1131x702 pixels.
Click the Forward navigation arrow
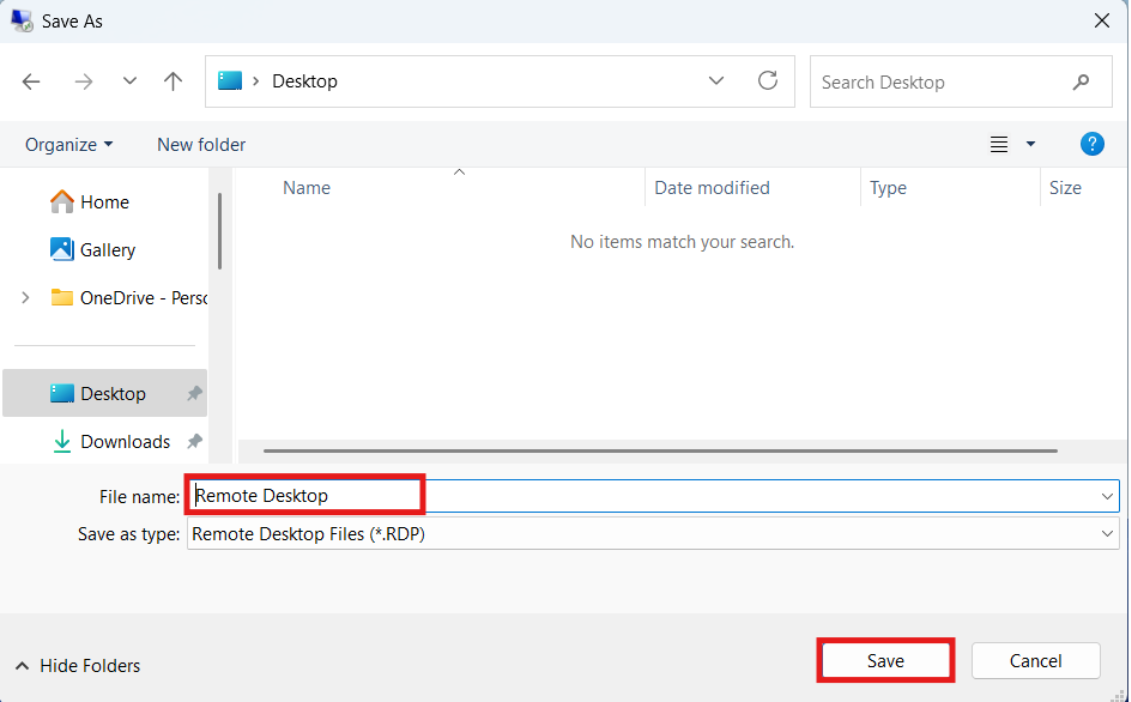pyautogui.click(x=84, y=82)
